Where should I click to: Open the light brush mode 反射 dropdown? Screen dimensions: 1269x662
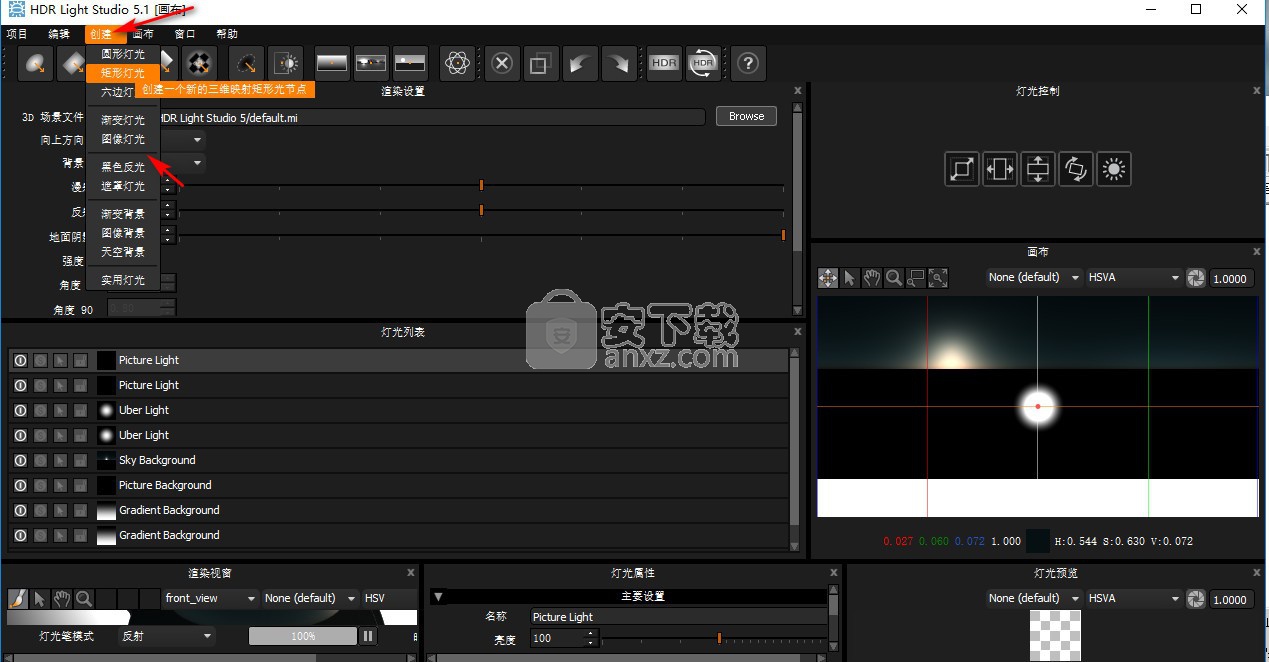pos(166,636)
